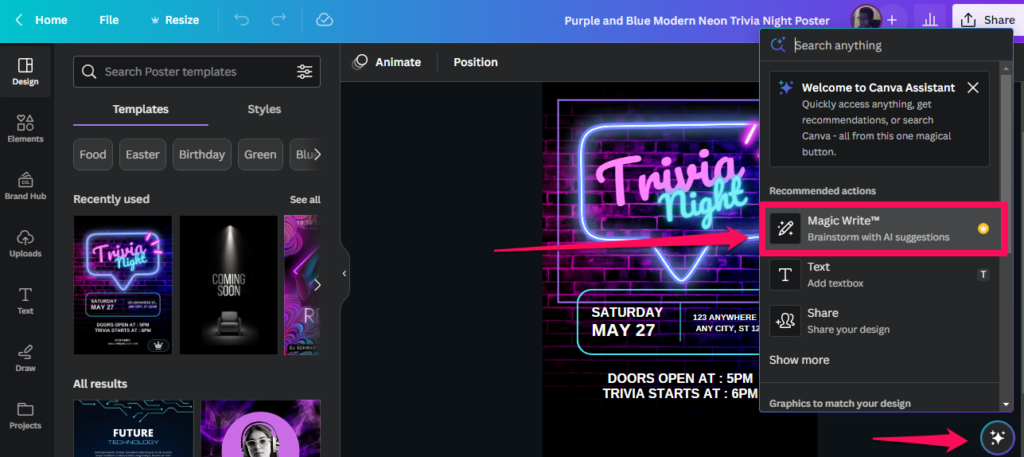This screenshot has height=457, width=1024.
Task: Show next recently used templates with the arrow
Action: coord(317,285)
